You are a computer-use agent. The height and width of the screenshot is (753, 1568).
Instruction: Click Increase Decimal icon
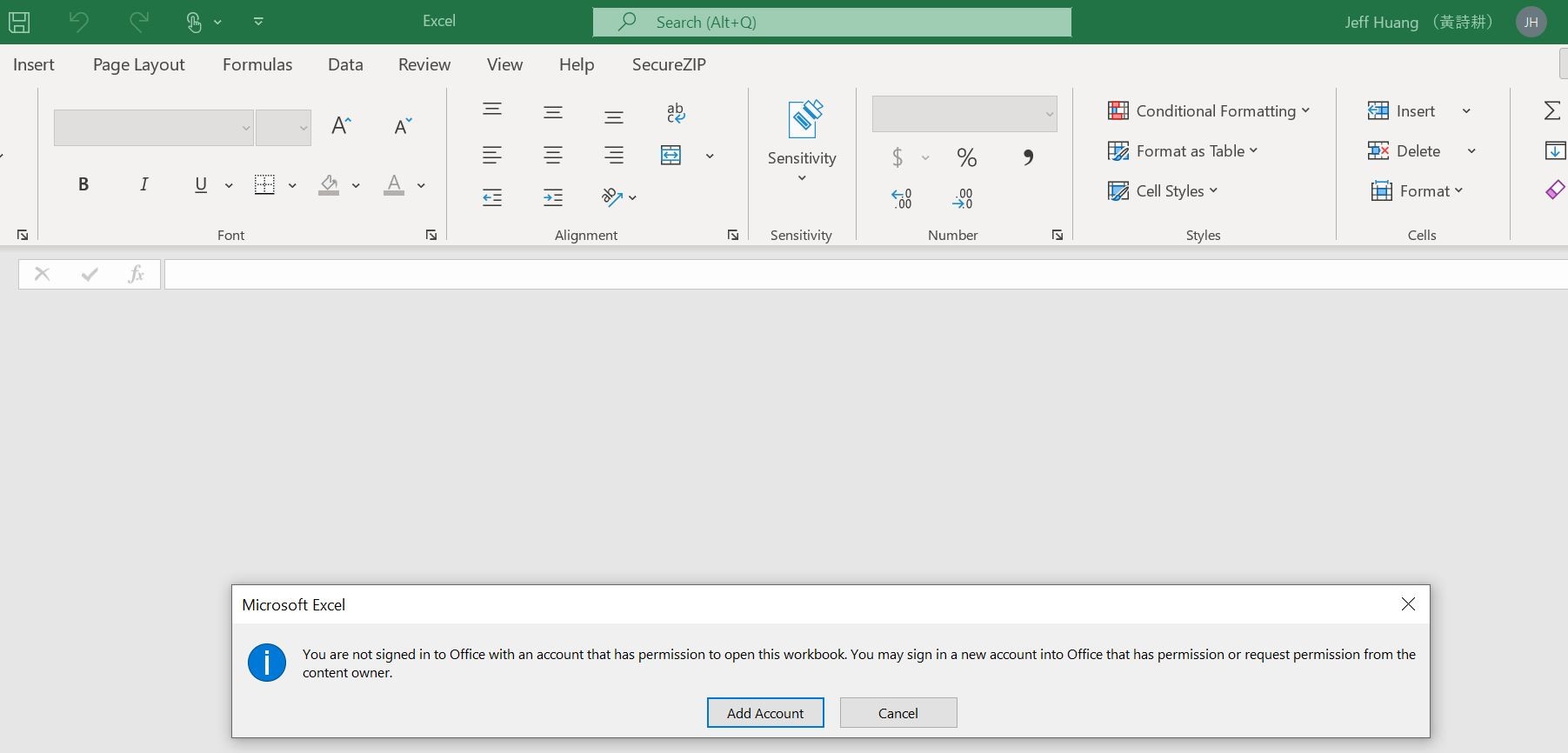(x=902, y=199)
